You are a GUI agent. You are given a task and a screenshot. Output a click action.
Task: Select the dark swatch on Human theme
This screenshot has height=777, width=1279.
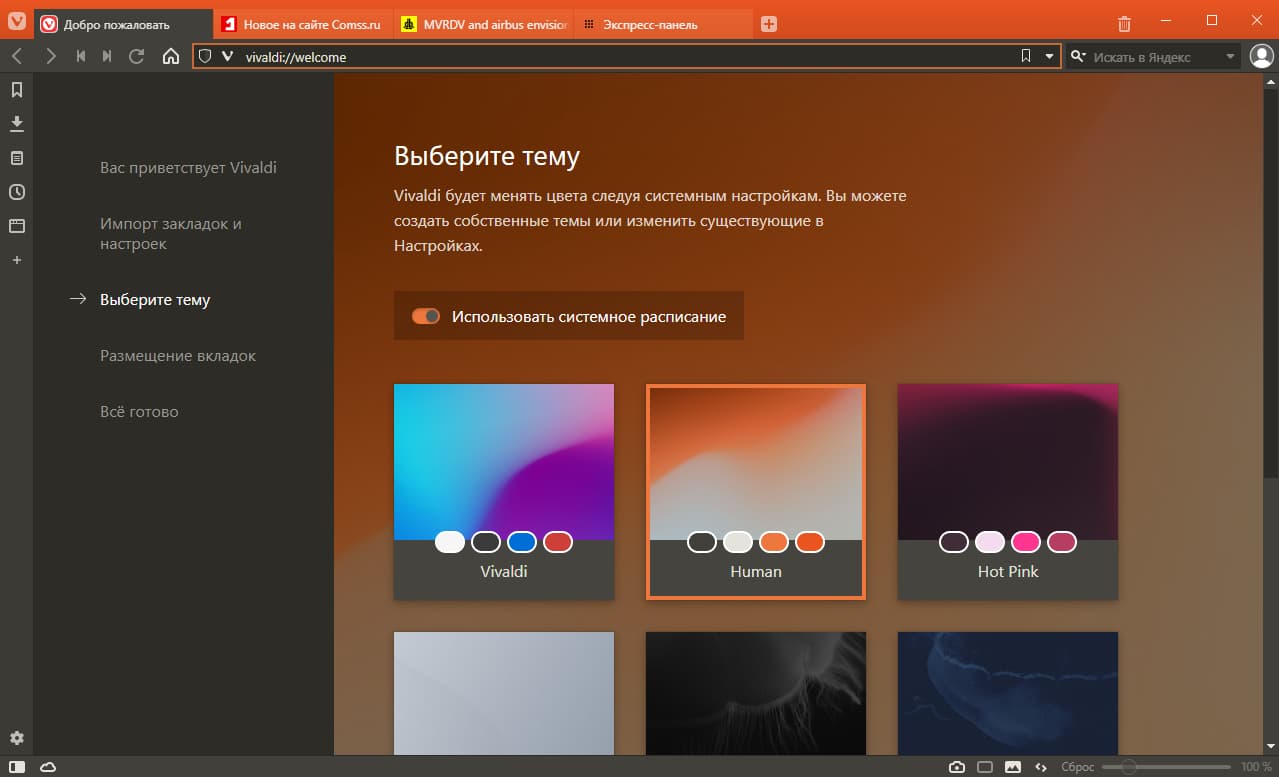click(702, 542)
